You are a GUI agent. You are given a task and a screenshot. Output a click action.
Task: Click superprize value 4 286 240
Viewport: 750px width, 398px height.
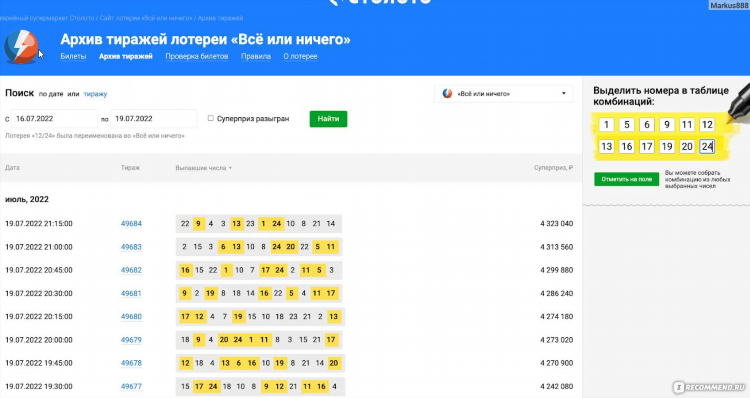tap(557, 293)
